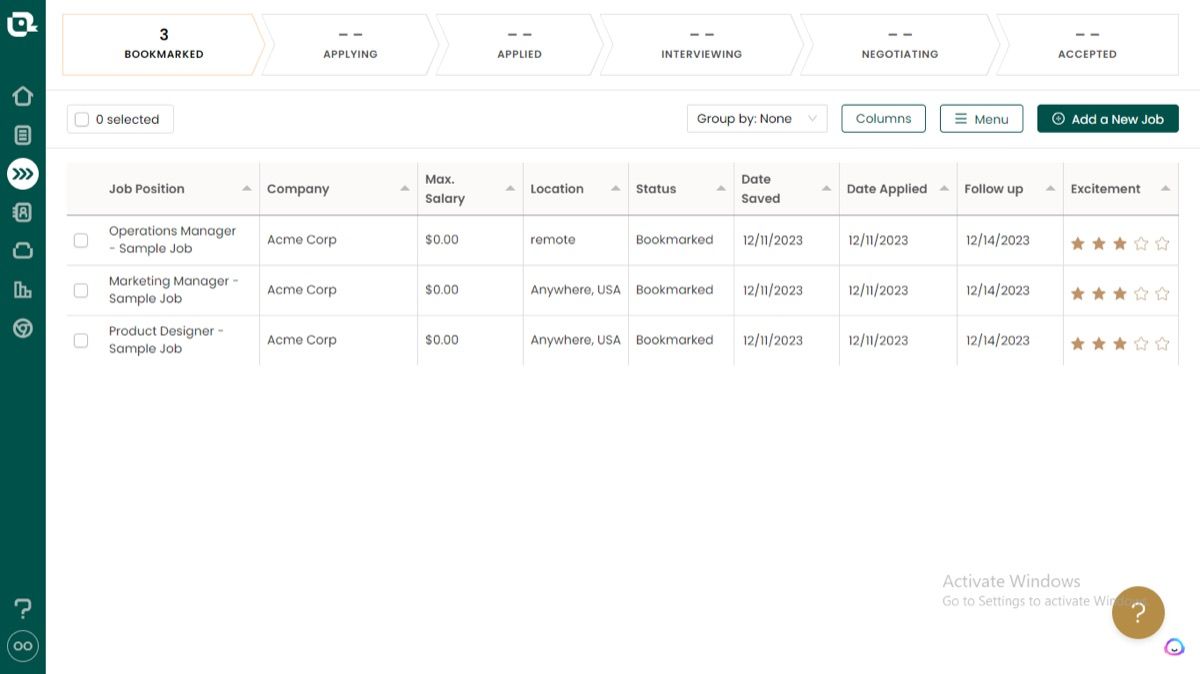Open the Marketing Manager - Sample Job entry
This screenshot has width=1200, height=674.
click(174, 290)
